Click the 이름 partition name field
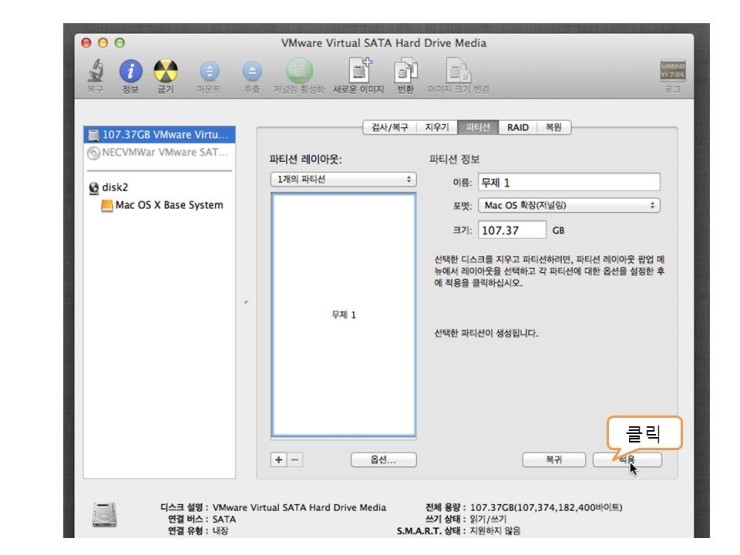This screenshot has width=740, height=555. click(568, 181)
